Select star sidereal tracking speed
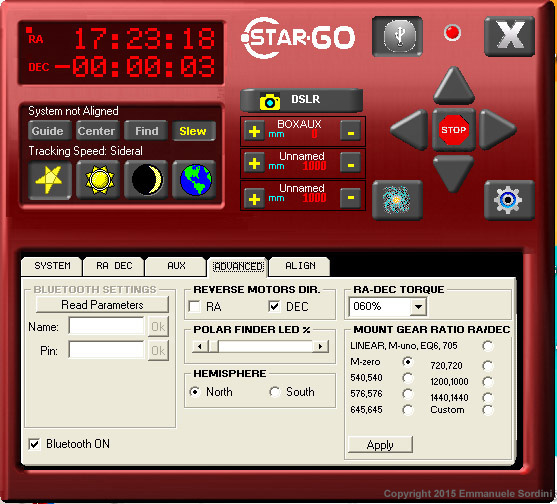 [x=50, y=180]
